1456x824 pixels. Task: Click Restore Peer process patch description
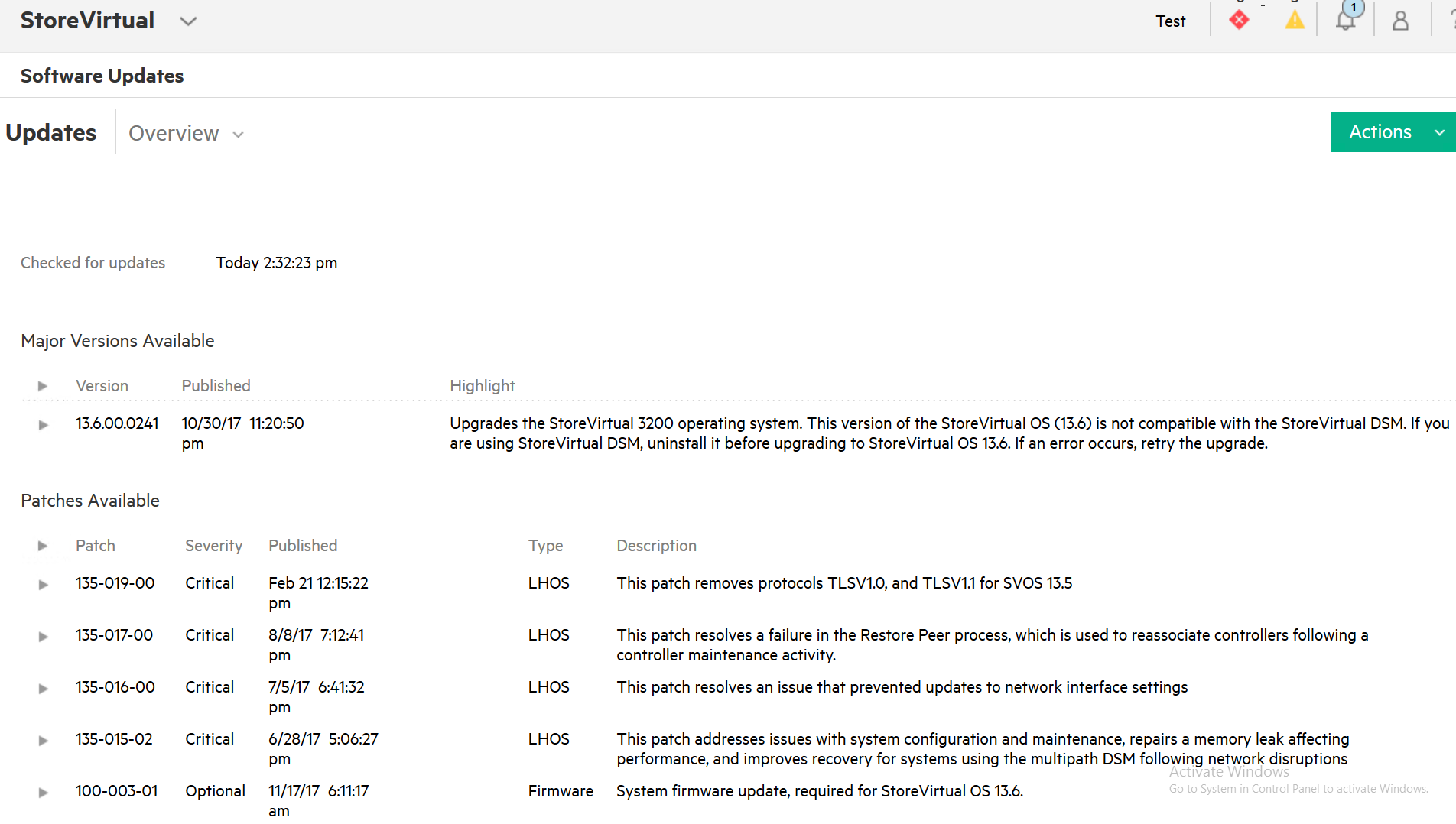pyautogui.click(x=993, y=645)
